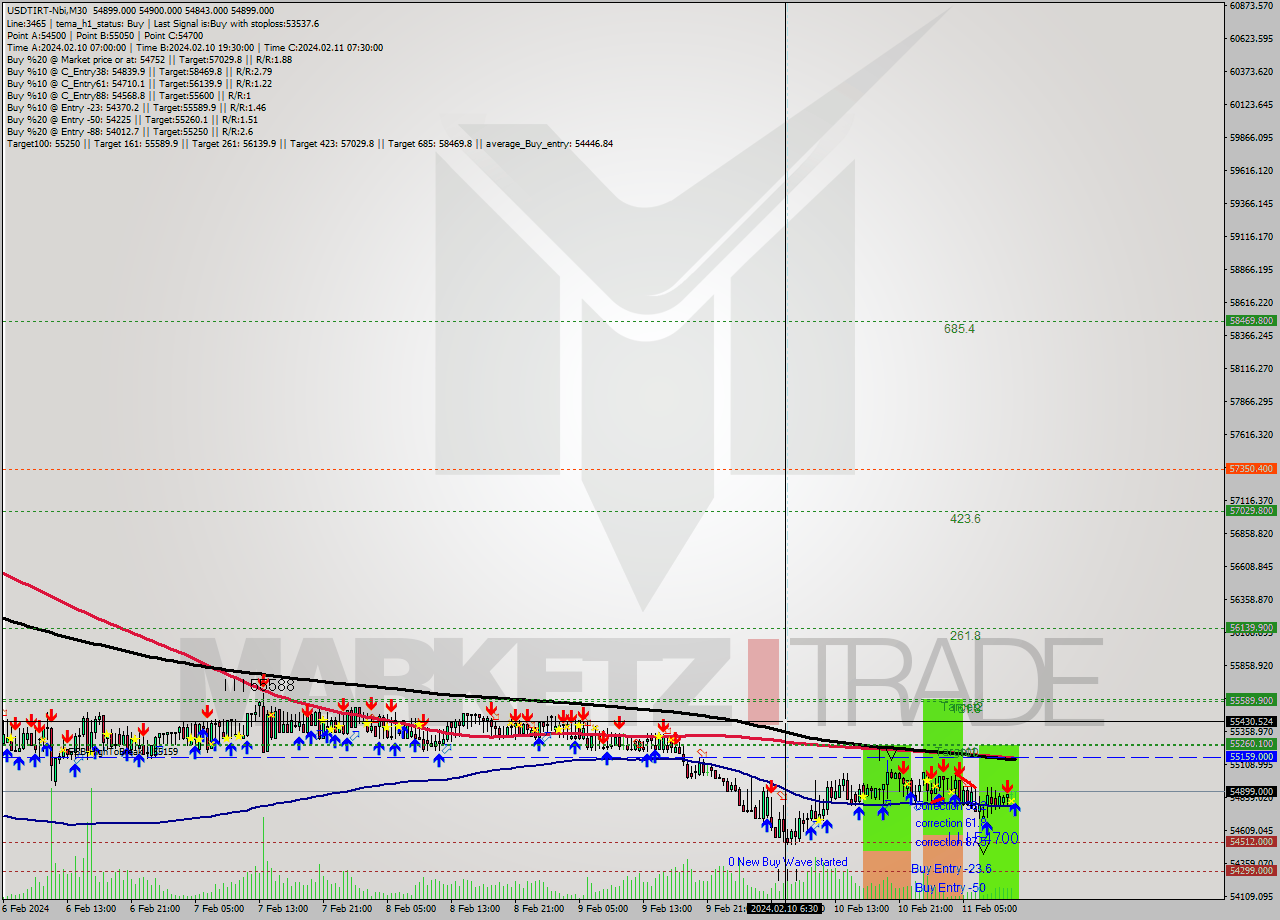
Task: Click the black 55430.524 price tag
Action: [1250, 721]
